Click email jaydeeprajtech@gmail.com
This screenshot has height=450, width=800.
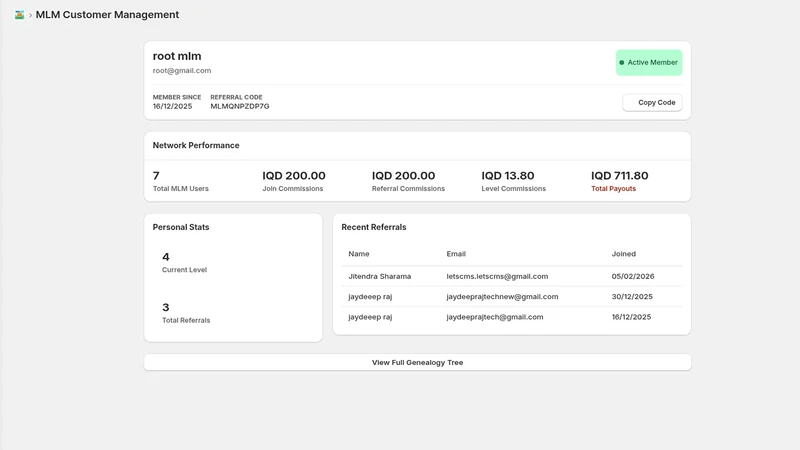pyautogui.click(x=494, y=317)
